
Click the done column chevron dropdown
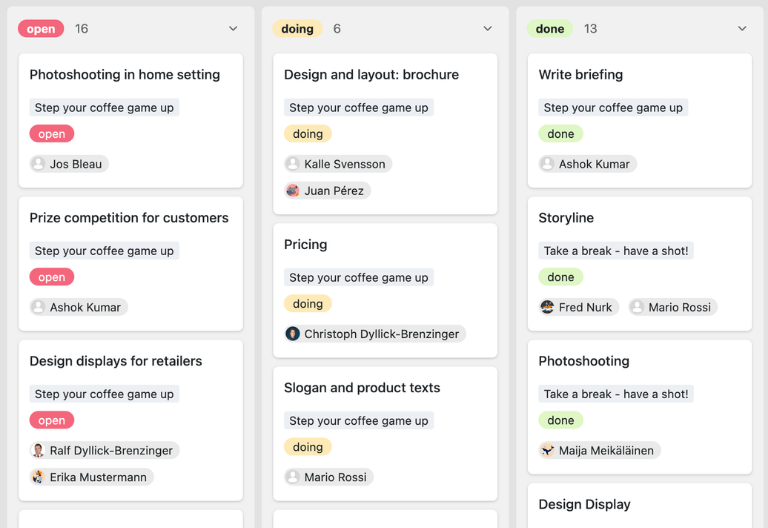click(742, 29)
